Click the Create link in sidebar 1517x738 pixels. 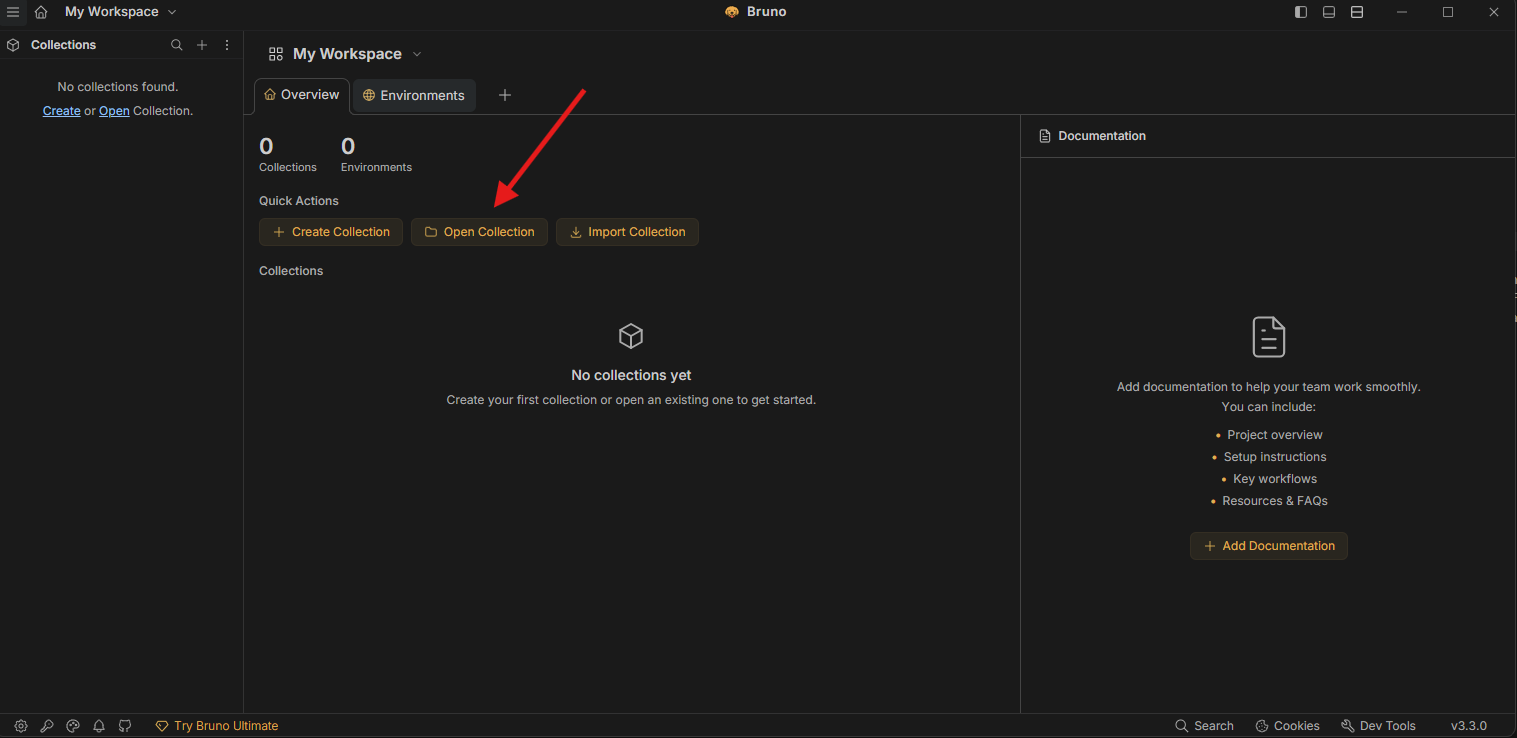click(62, 111)
